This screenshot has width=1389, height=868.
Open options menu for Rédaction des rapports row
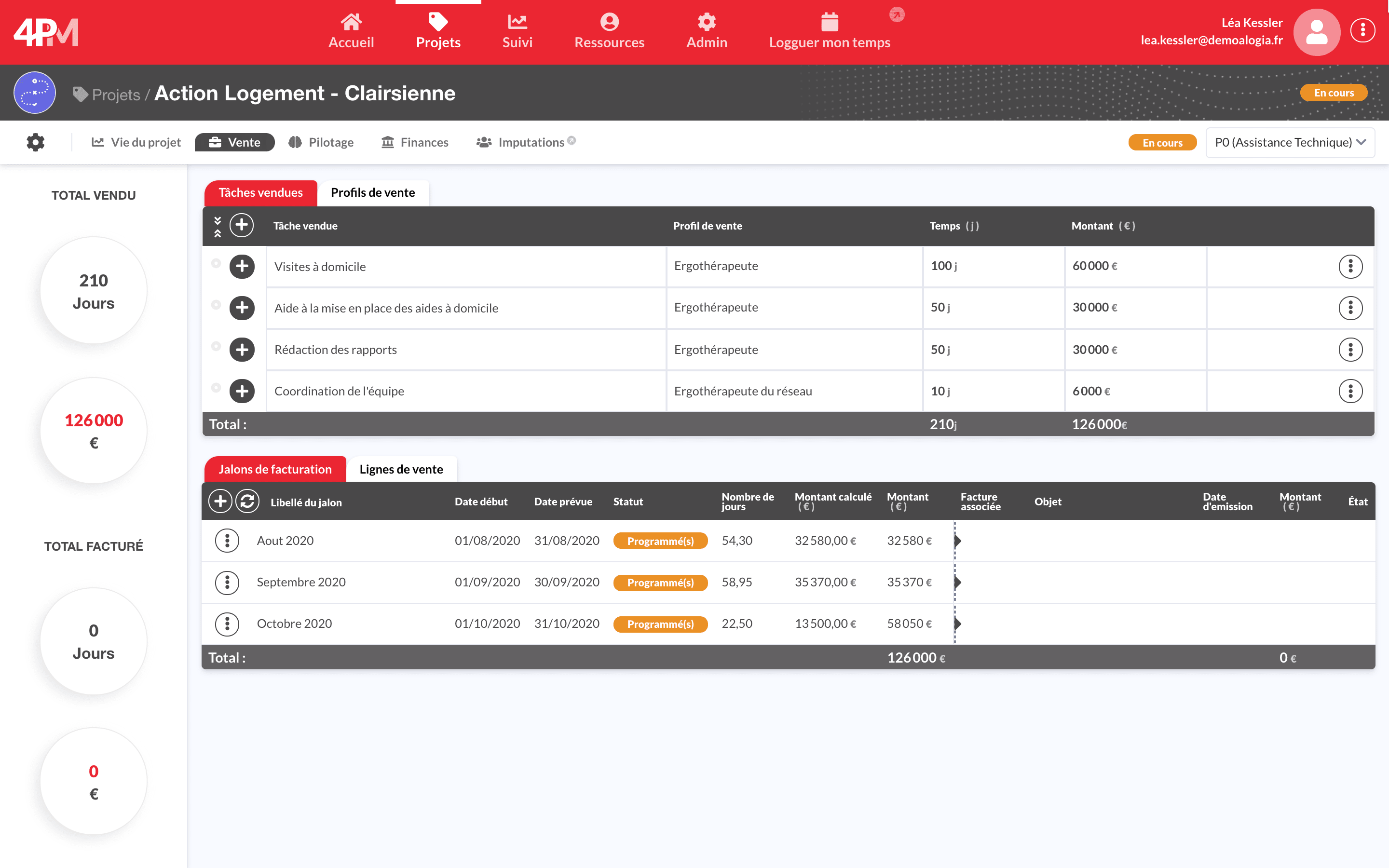[1350, 350]
